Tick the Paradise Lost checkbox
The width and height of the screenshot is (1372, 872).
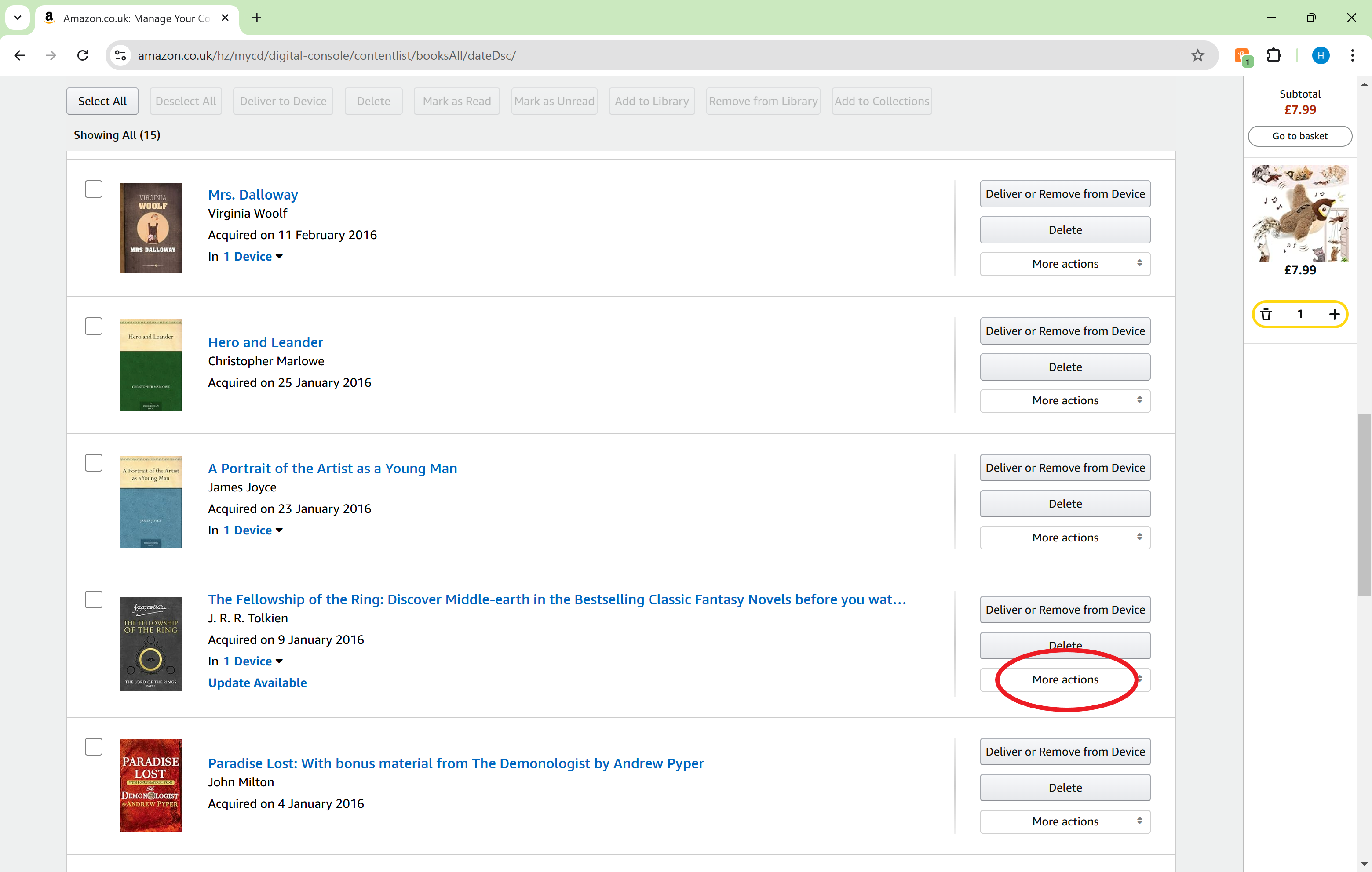click(93, 747)
